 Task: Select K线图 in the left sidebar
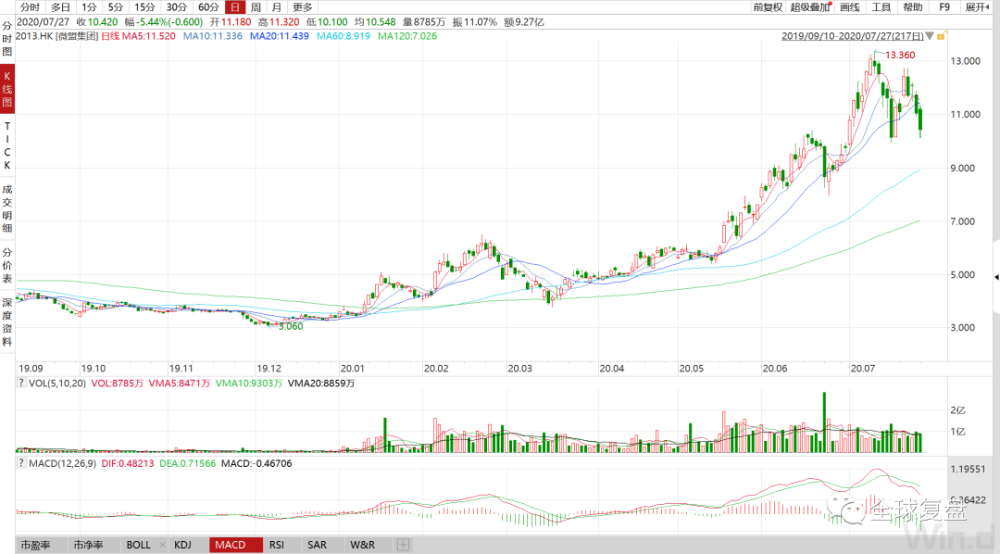click(x=7, y=89)
